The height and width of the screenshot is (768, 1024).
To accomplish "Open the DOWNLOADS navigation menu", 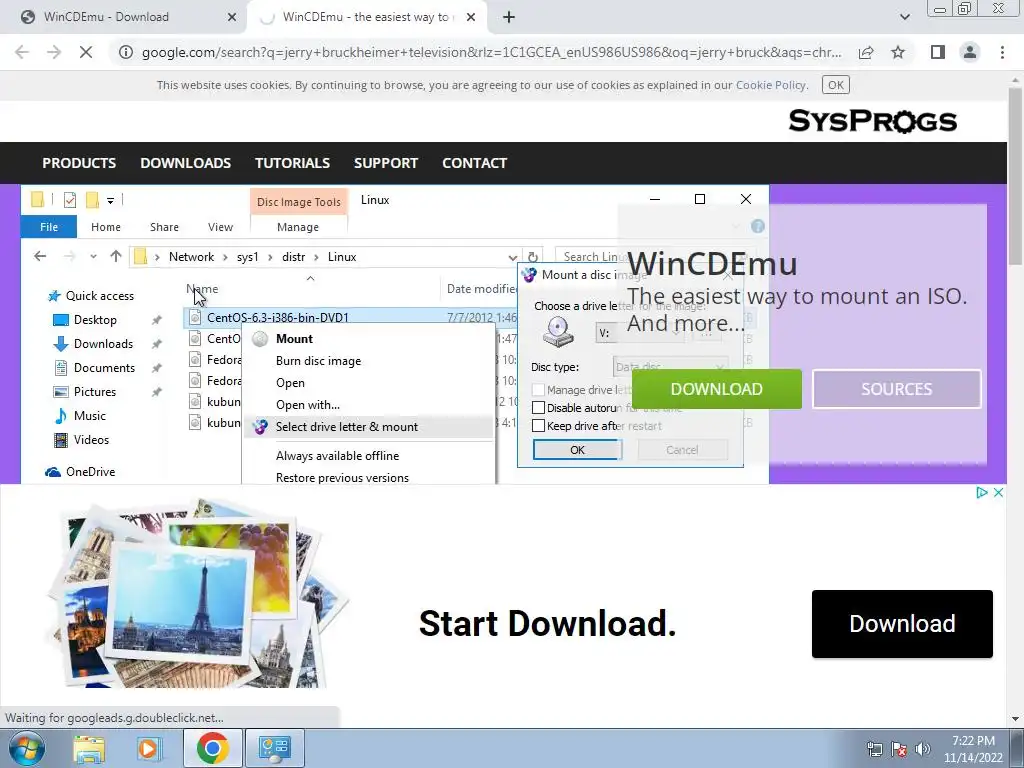I will click(x=185, y=163).
